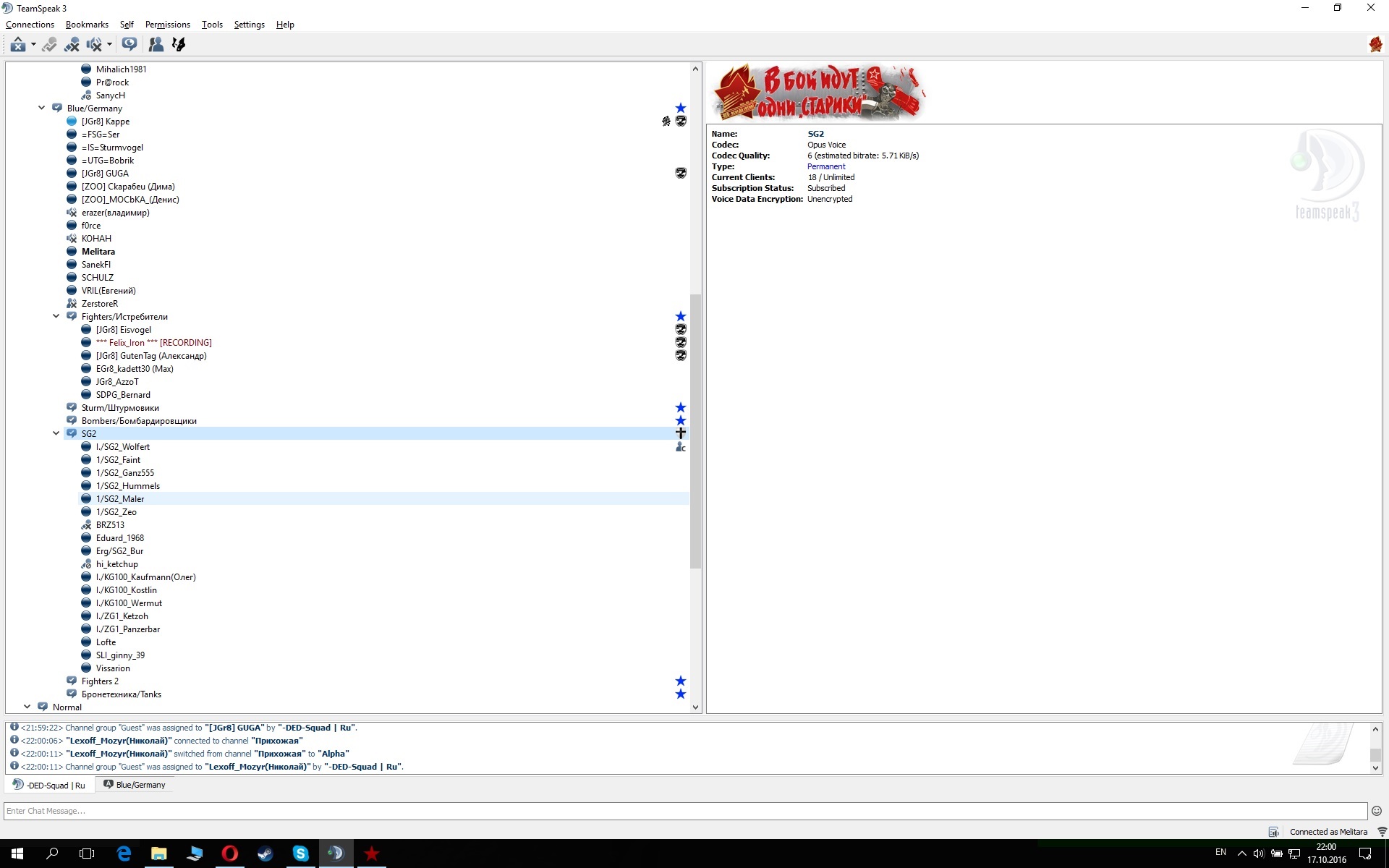Screen dimensions: 1389x868
Task: Open away status dropdown arrow
Action: coord(33,45)
